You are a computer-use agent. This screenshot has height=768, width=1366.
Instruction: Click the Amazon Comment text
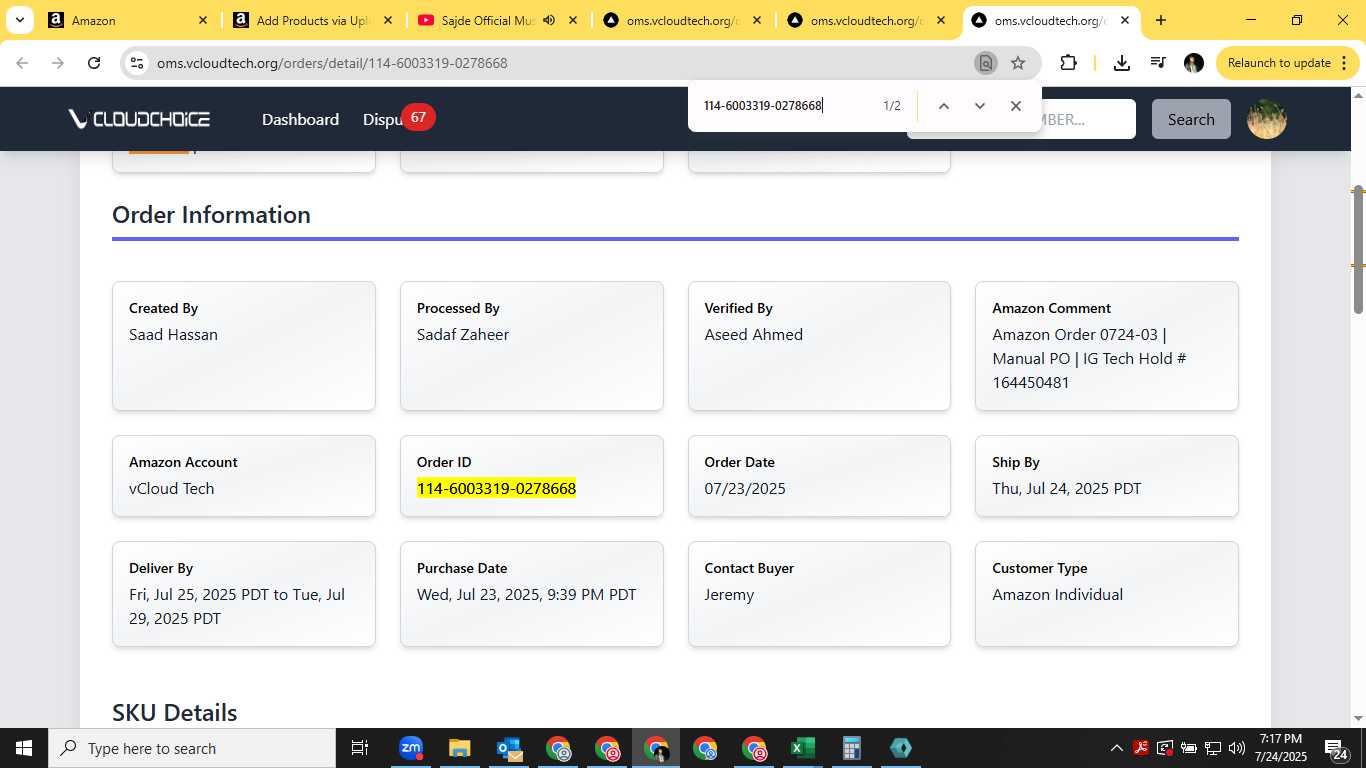tap(1089, 358)
